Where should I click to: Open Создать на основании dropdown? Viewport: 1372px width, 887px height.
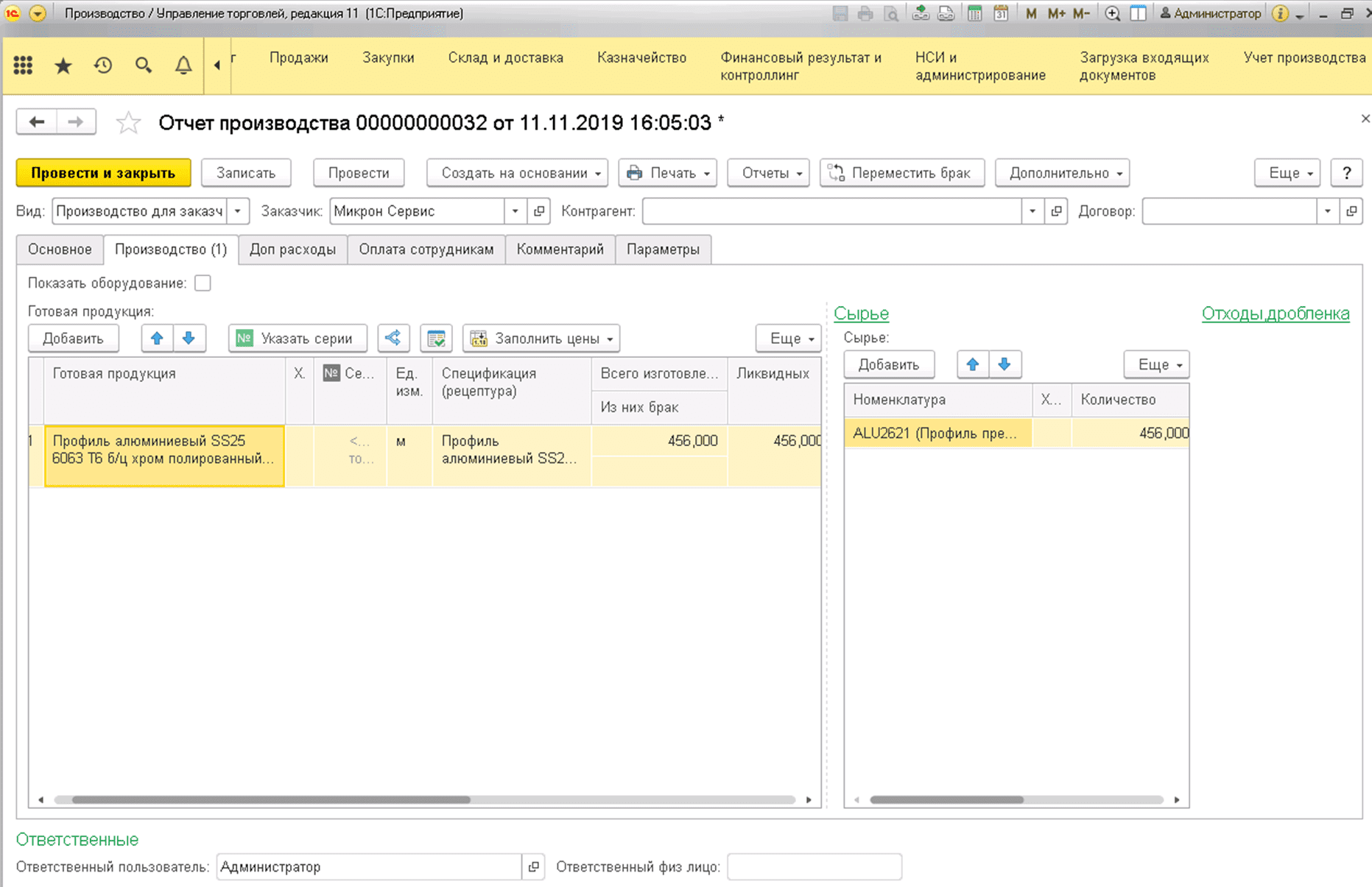pos(518,173)
